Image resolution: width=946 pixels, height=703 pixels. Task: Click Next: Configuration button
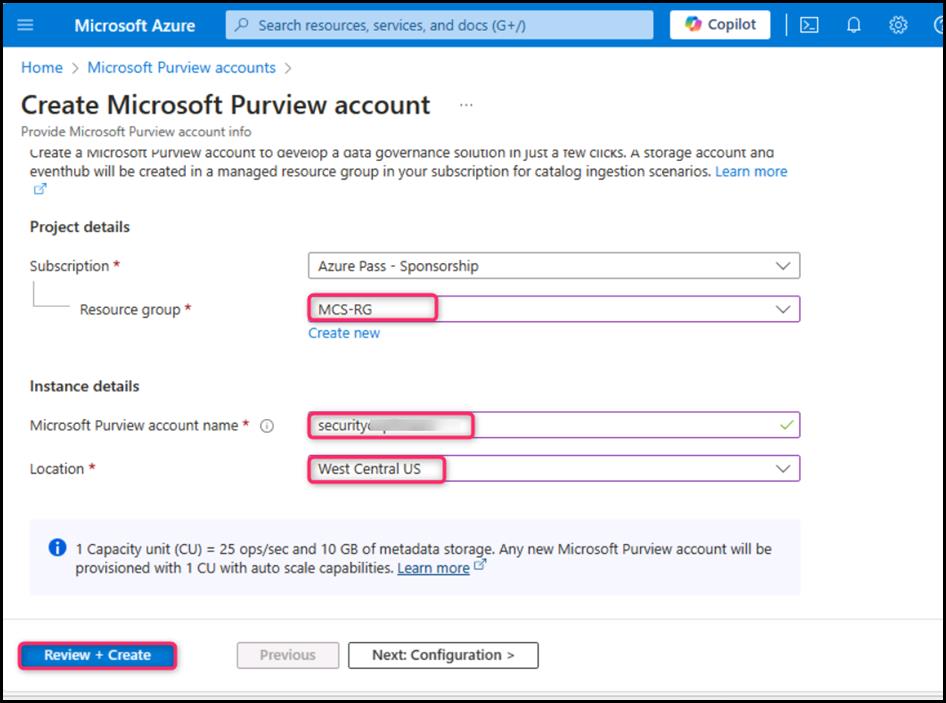pyautogui.click(x=443, y=655)
